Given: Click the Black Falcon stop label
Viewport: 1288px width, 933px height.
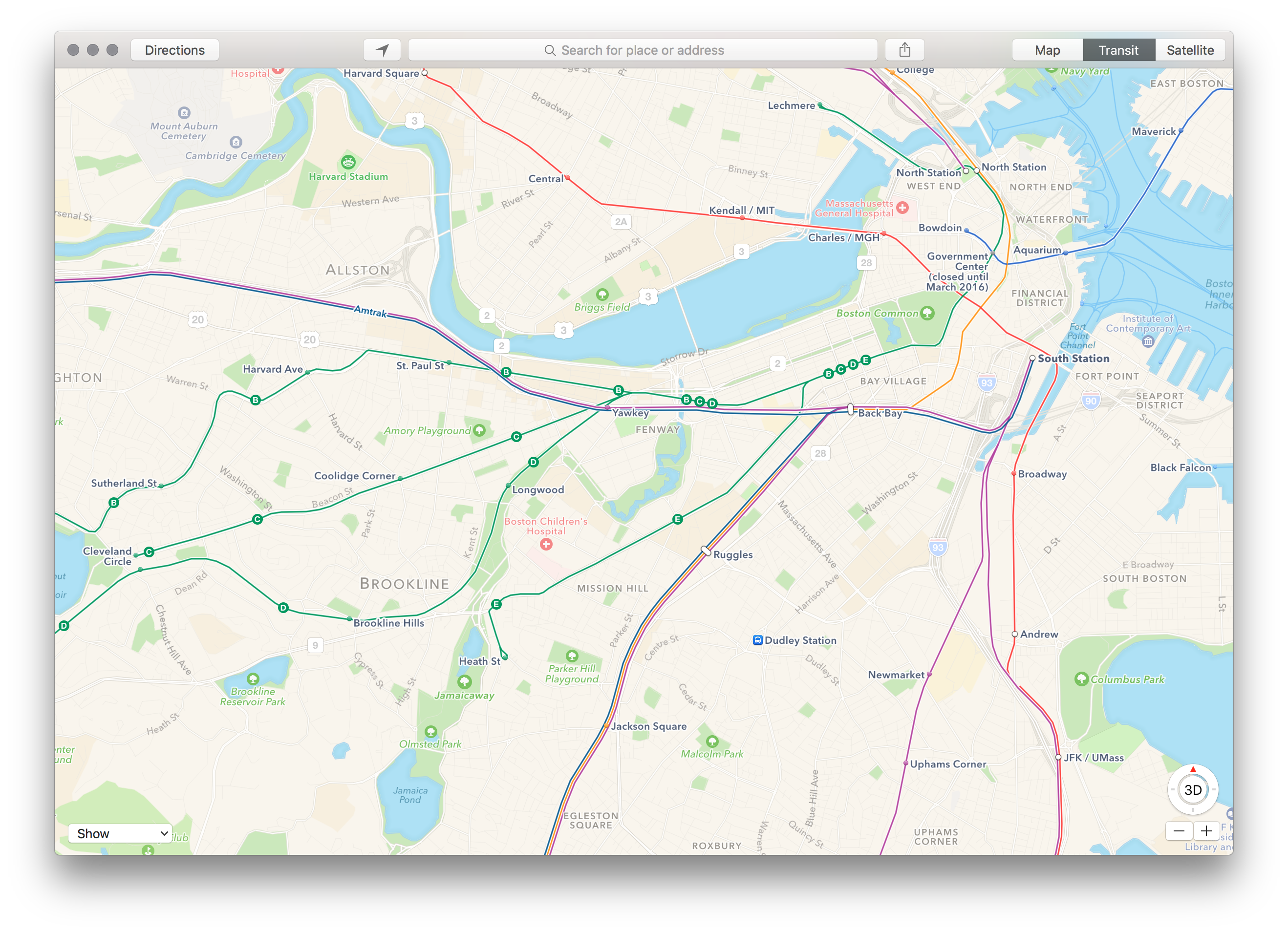Looking at the screenshot, I should (1181, 467).
